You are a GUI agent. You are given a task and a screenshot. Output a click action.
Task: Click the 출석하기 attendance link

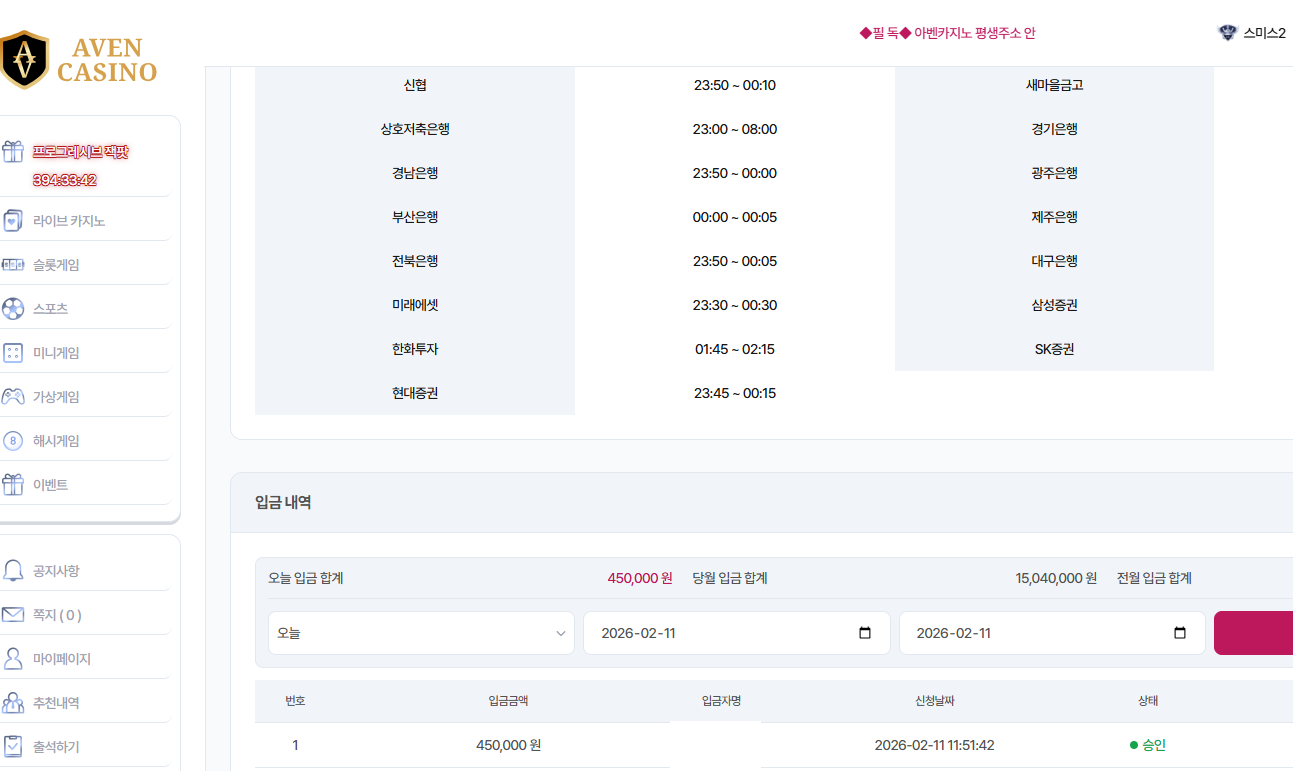56,747
